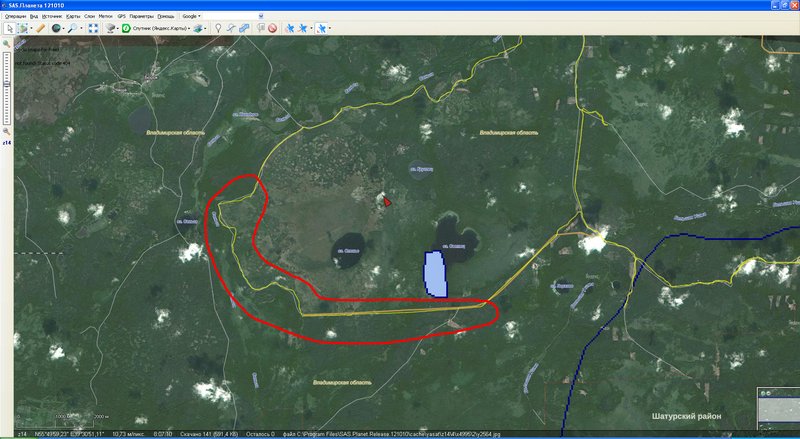Open the Помощь menu

[x=166, y=16]
